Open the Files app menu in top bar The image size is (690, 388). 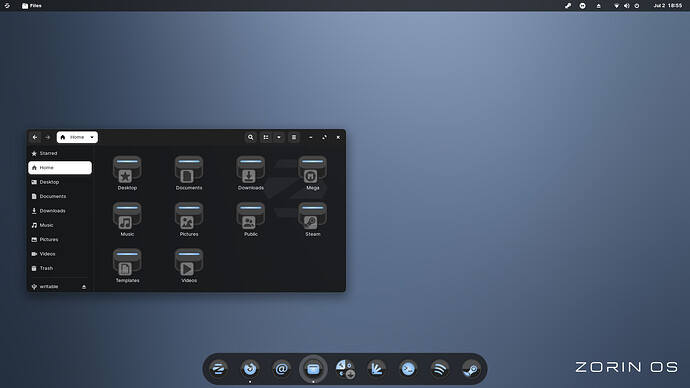click(x=32, y=6)
